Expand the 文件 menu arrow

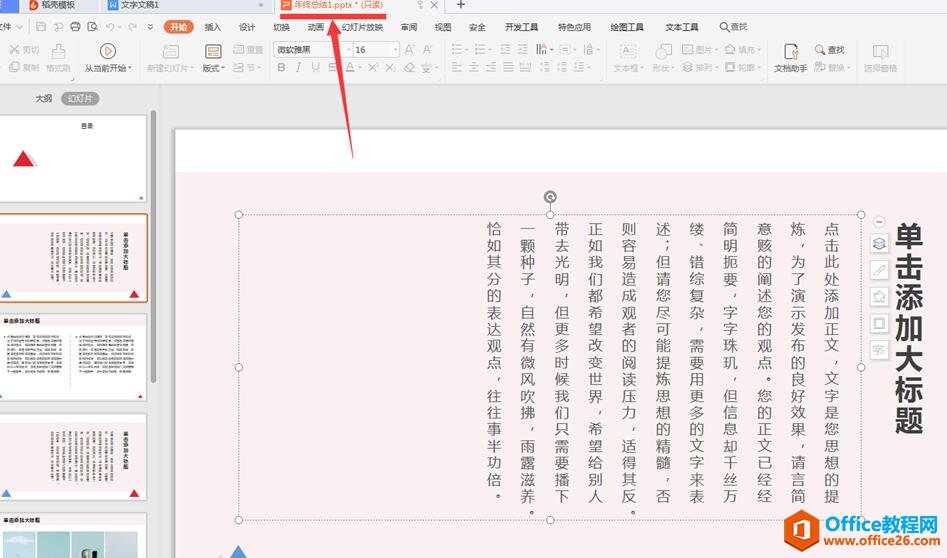tap(20, 27)
